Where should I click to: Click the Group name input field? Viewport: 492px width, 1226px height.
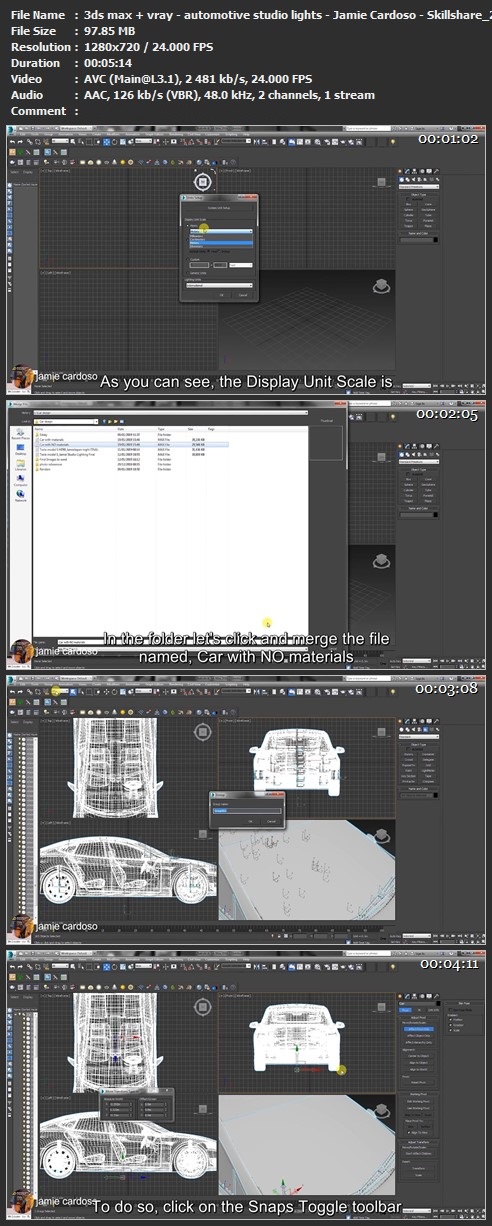point(247,811)
